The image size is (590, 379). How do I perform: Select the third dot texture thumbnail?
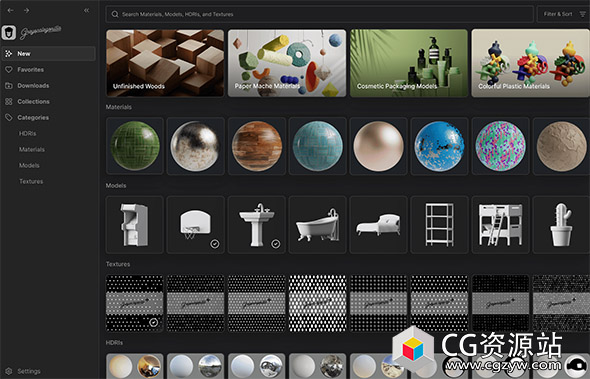tap(257, 303)
